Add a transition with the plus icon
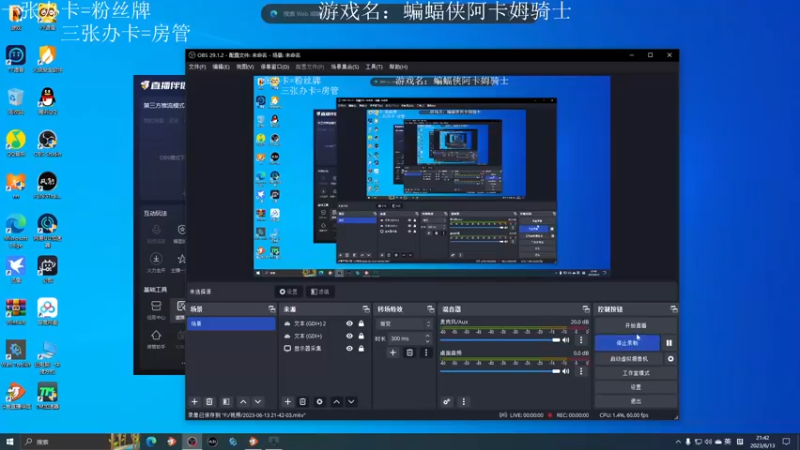 (x=393, y=353)
